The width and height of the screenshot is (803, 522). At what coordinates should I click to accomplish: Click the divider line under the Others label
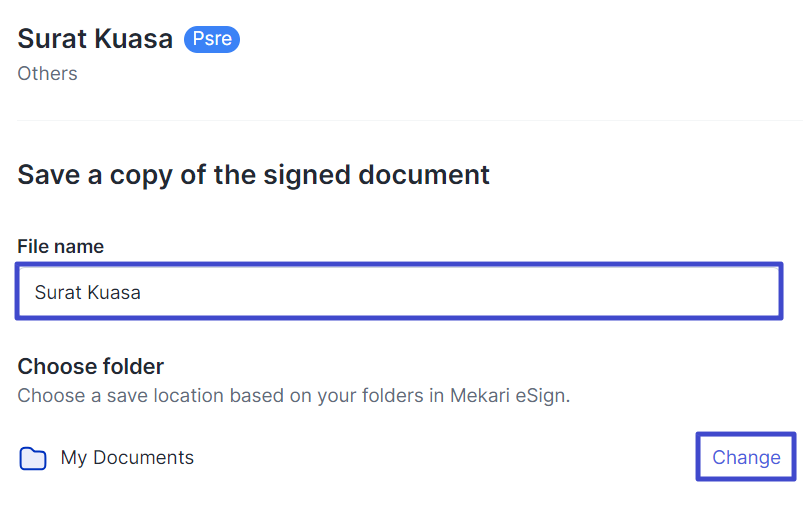400,120
